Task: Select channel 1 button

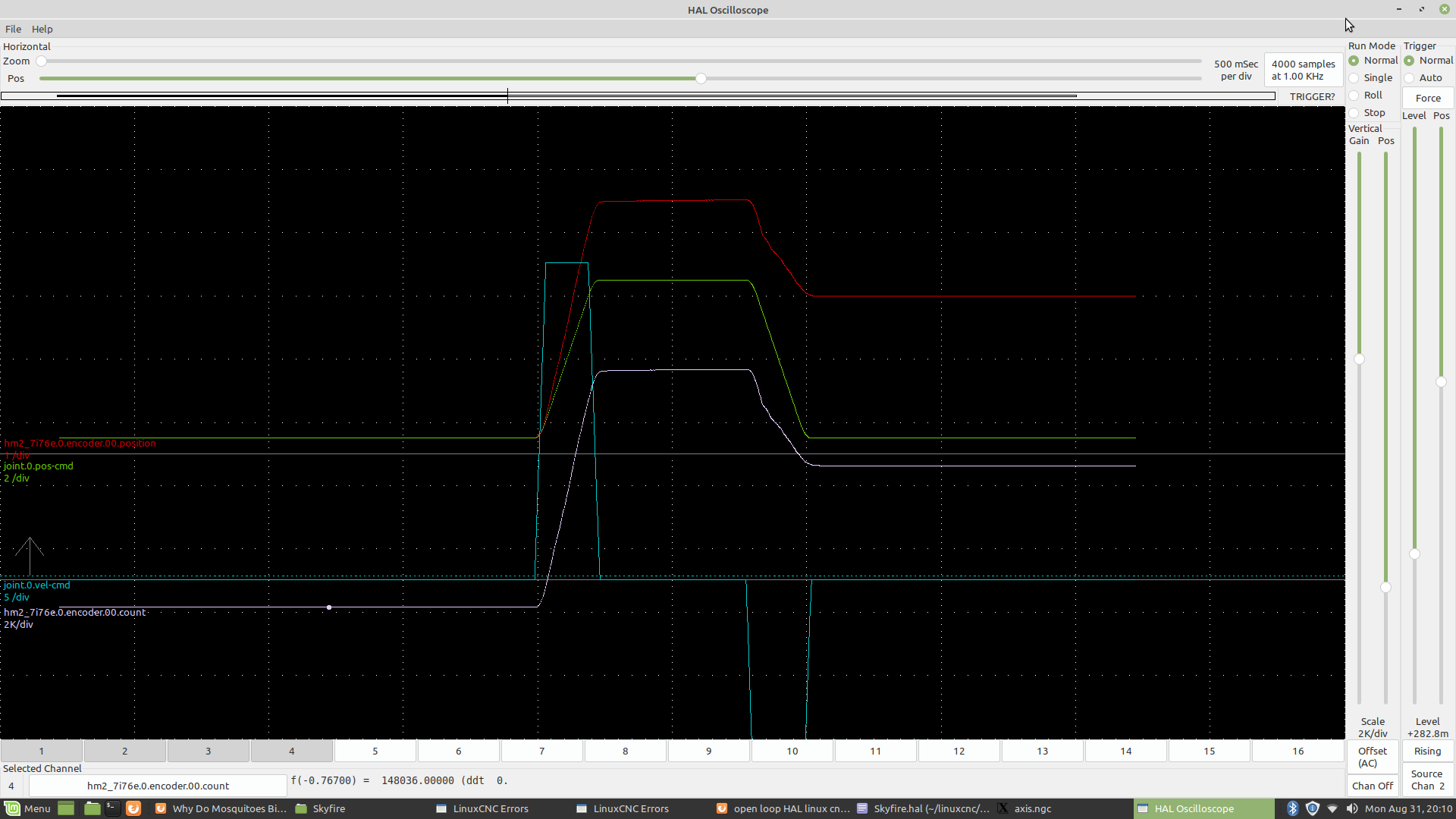Action: [x=42, y=751]
